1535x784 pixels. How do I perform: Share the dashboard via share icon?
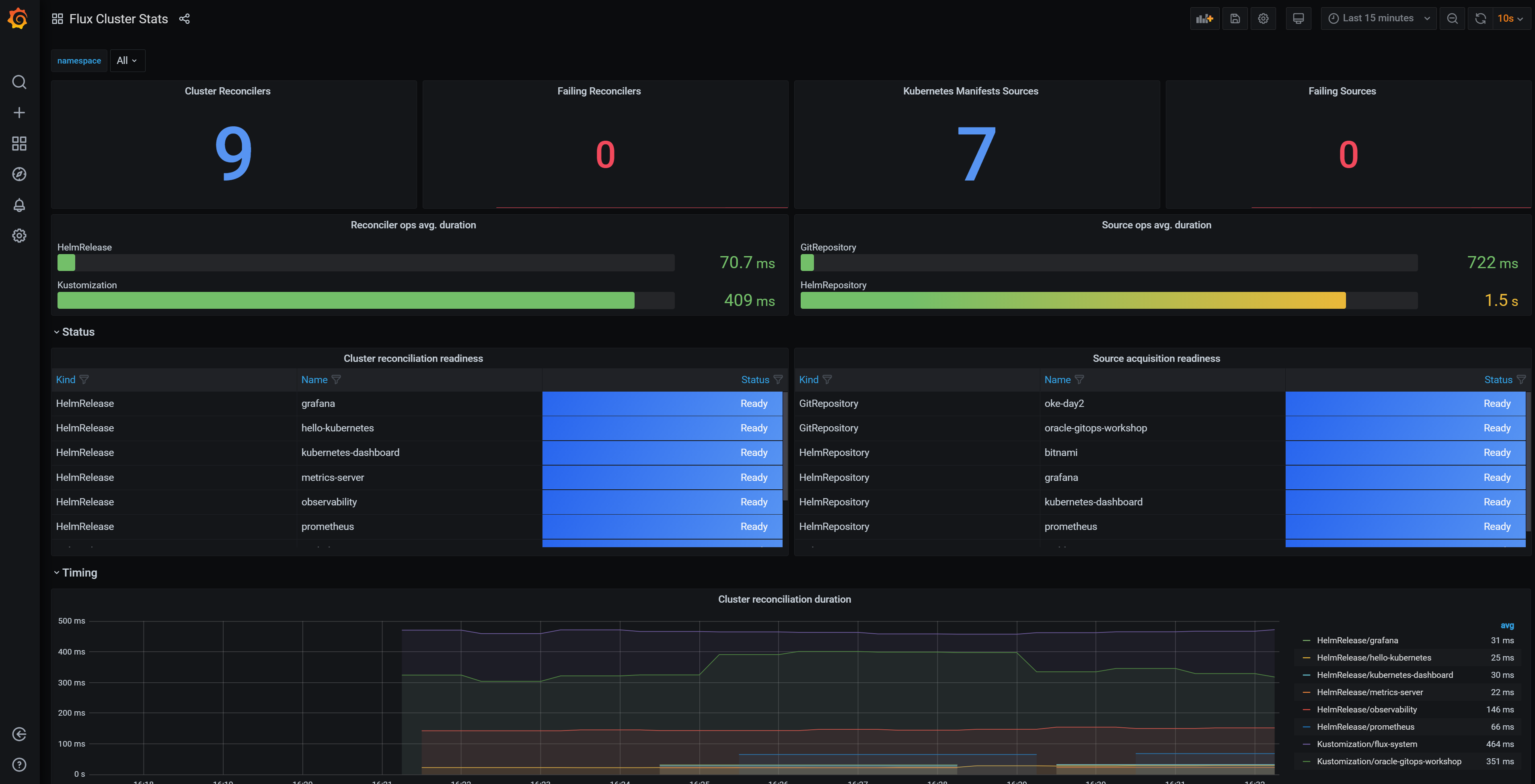point(184,18)
